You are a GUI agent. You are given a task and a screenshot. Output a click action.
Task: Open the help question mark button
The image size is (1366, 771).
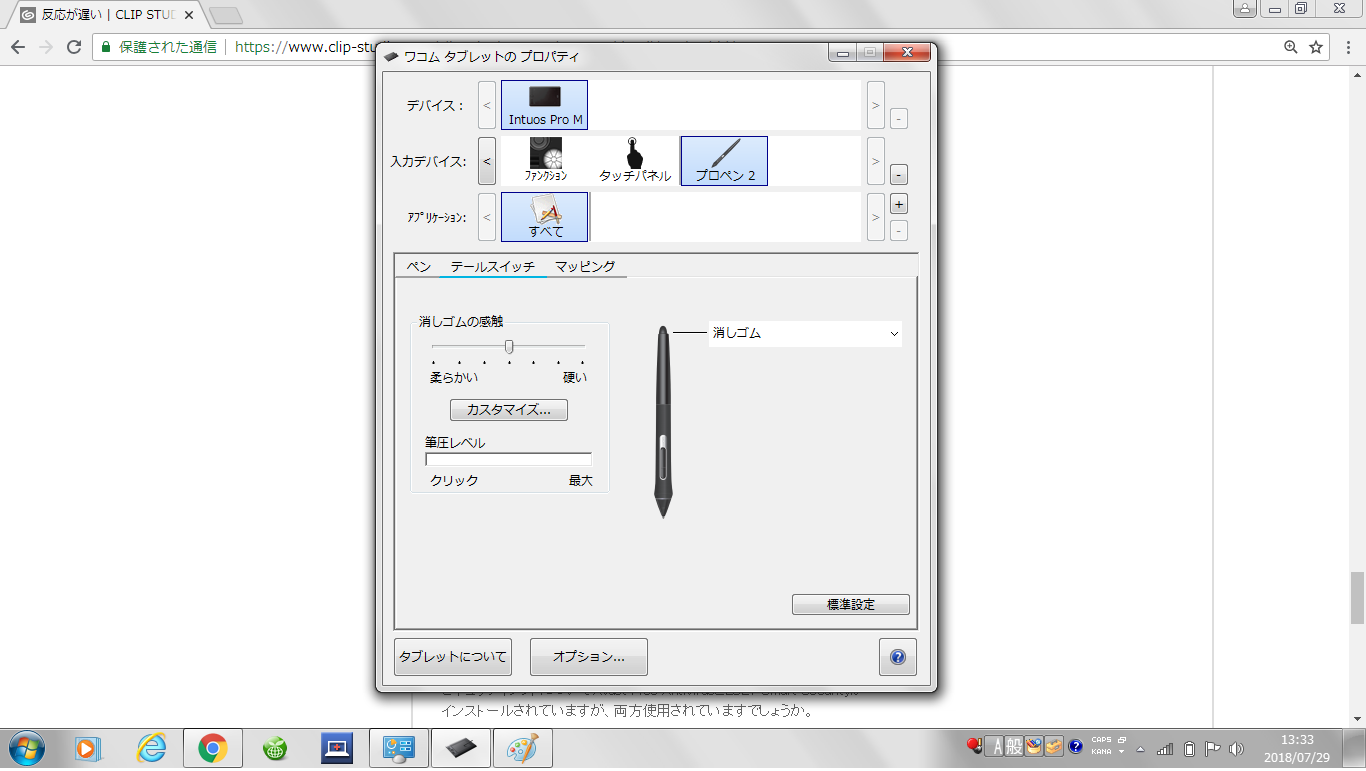[x=898, y=657]
